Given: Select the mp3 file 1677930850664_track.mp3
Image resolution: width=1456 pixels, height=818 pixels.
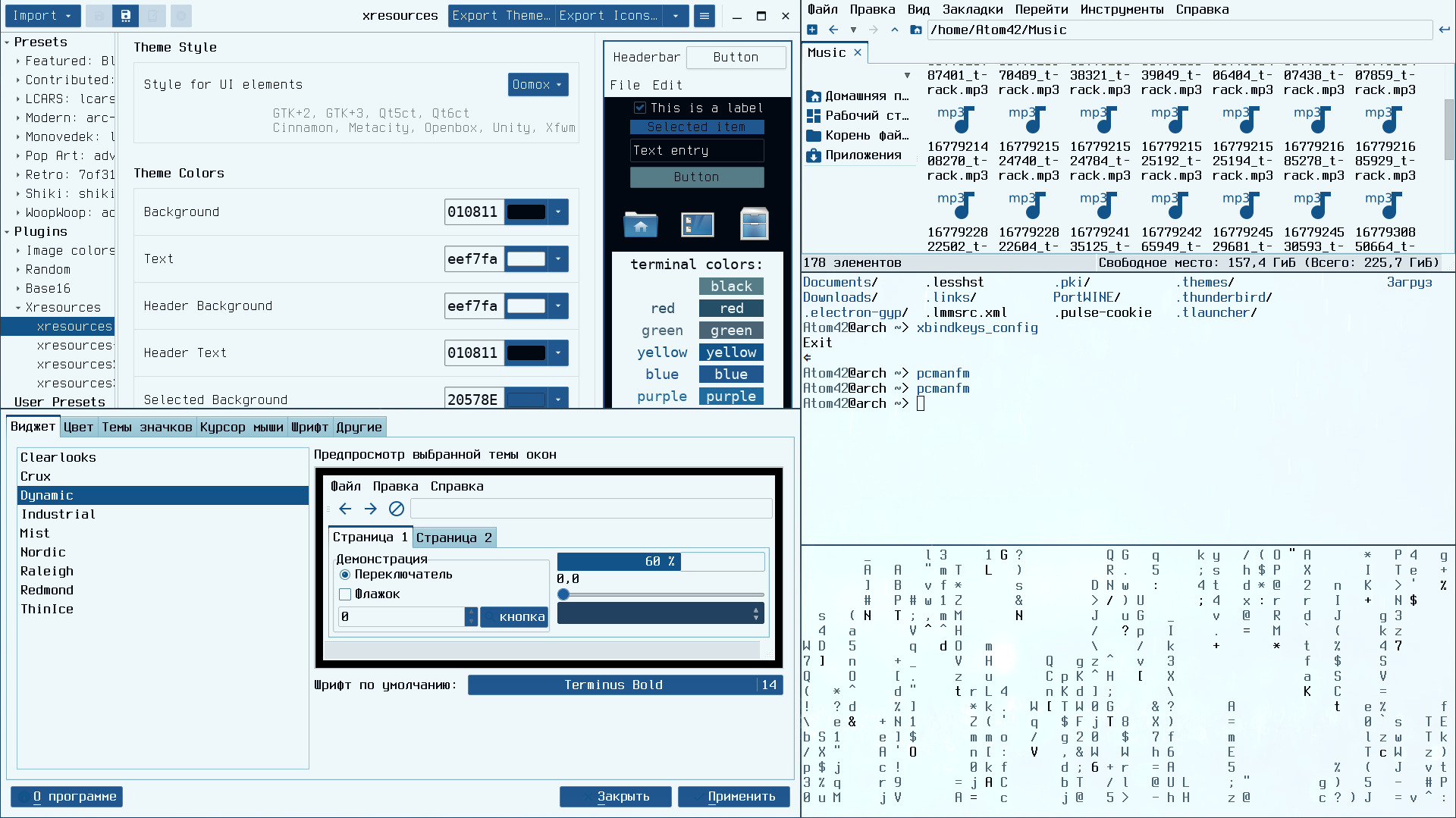Looking at the screenshot, I should (1385, 221).
